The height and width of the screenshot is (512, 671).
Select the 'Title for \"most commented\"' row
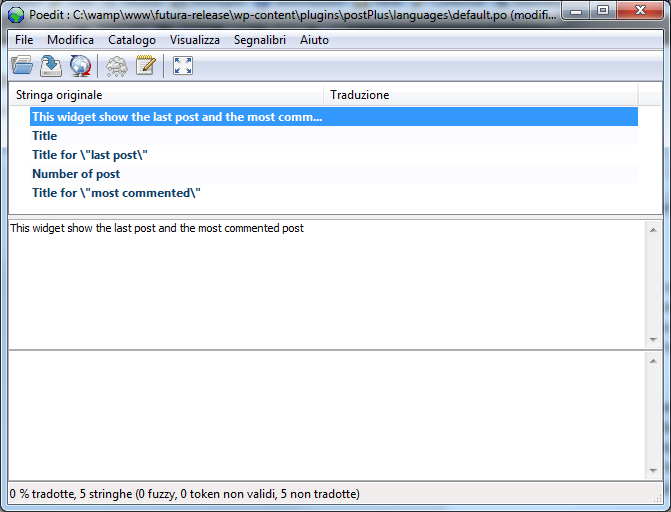click(334, 193)
